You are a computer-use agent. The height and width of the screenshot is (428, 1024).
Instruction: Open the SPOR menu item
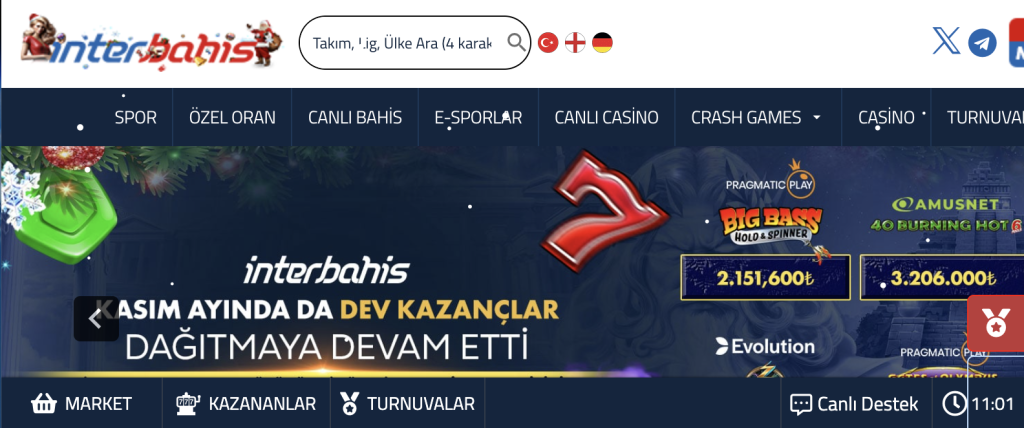click(136, 118)
